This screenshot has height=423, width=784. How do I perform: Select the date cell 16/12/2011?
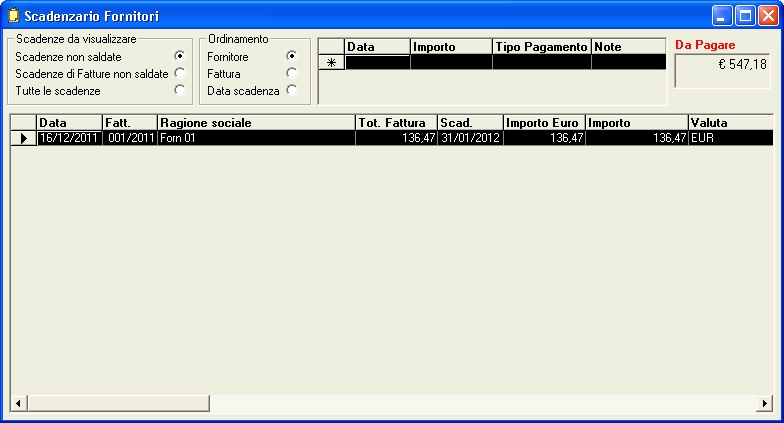point(70,138)
